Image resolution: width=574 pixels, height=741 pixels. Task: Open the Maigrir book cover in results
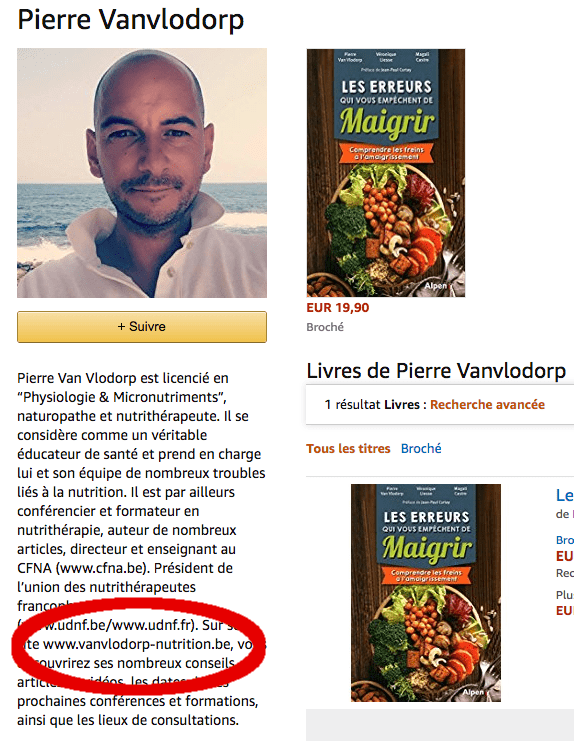pyautogui.click(x=426, y=593)
